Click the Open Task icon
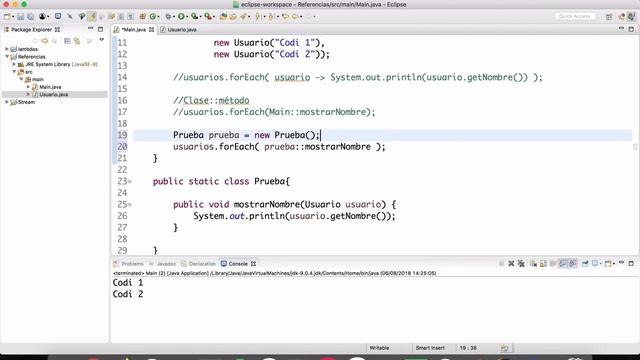This screenshot has height=360, width=640. pos(233,17)
